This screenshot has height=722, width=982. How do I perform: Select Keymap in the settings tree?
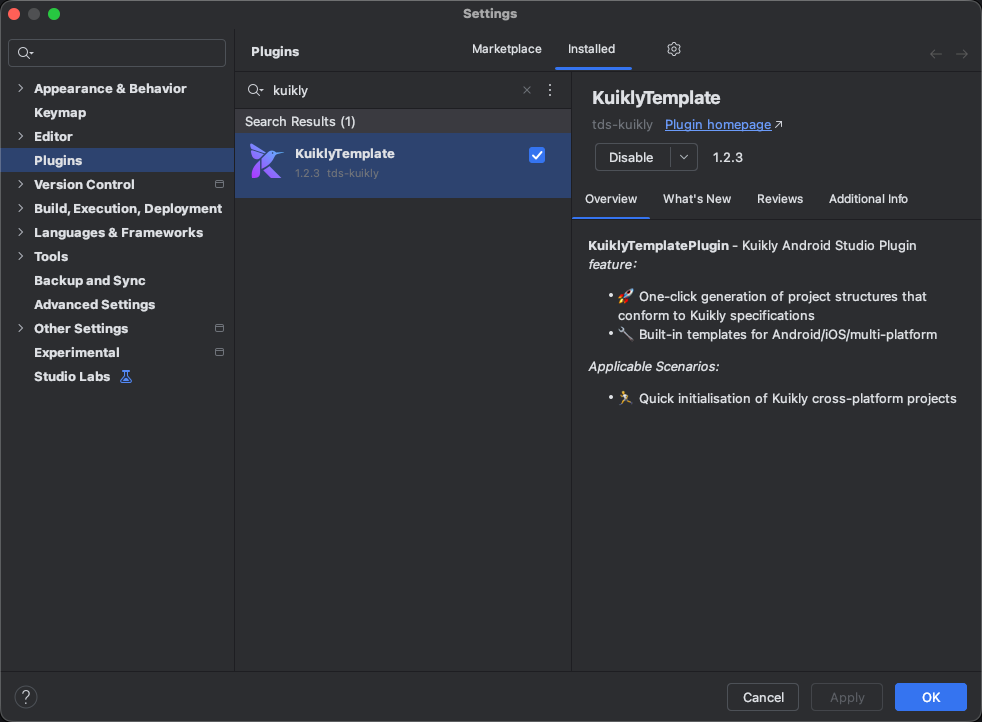coord(60,113)
